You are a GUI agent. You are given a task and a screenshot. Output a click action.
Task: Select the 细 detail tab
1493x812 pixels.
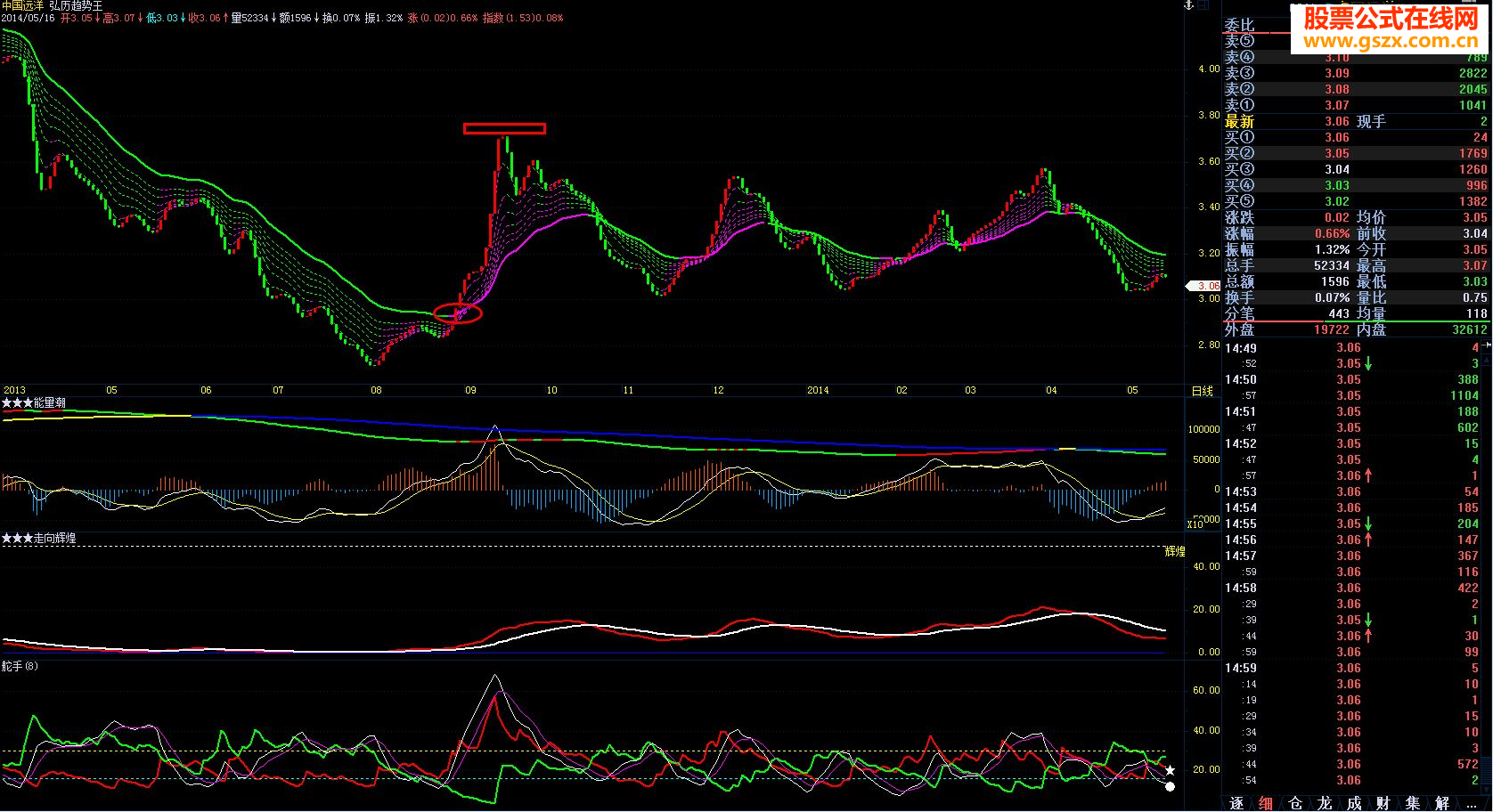pos(1265,803)
